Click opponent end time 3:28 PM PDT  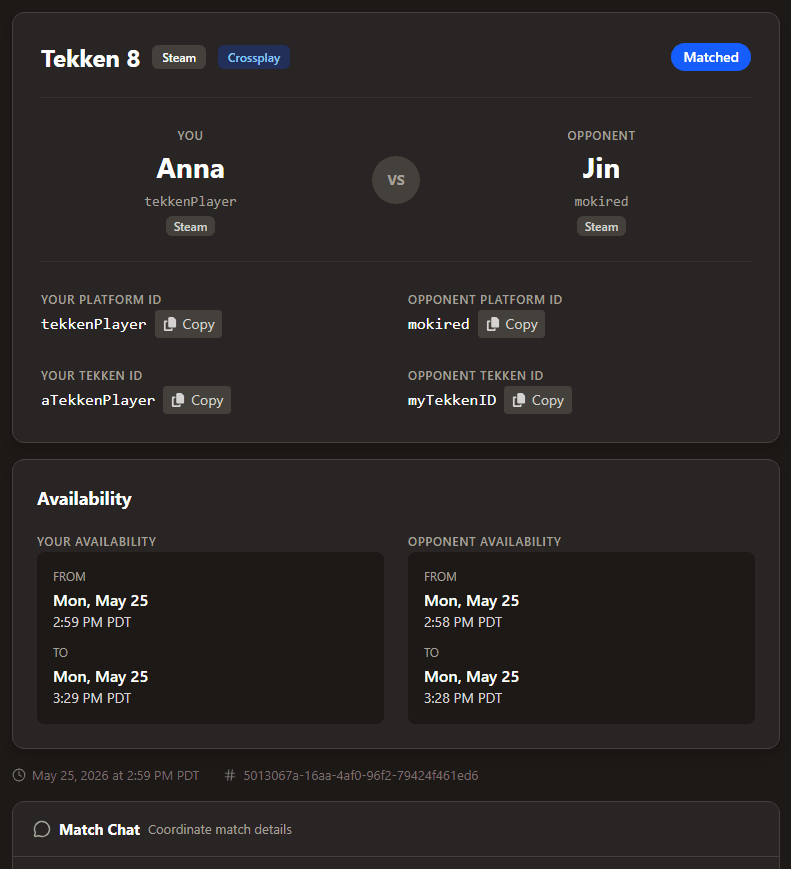point(463,698)
